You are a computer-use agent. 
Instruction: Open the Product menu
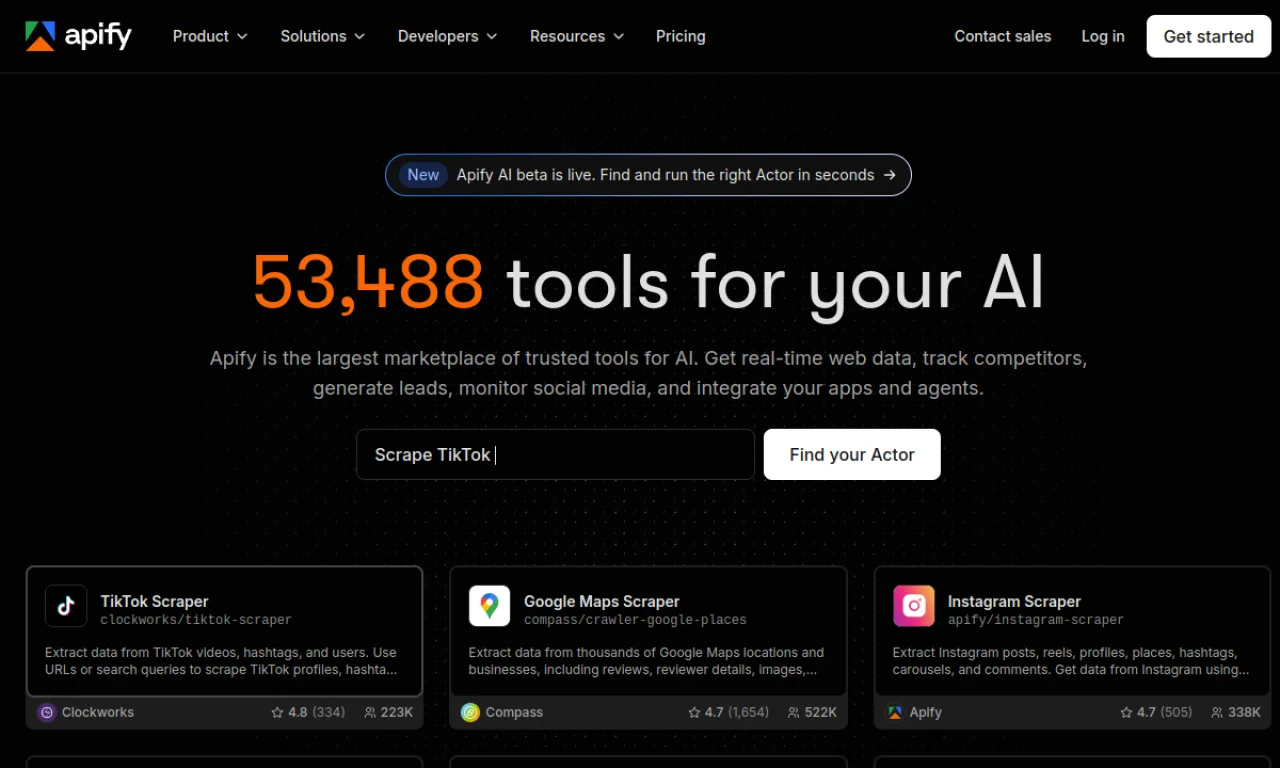[210, 36]
